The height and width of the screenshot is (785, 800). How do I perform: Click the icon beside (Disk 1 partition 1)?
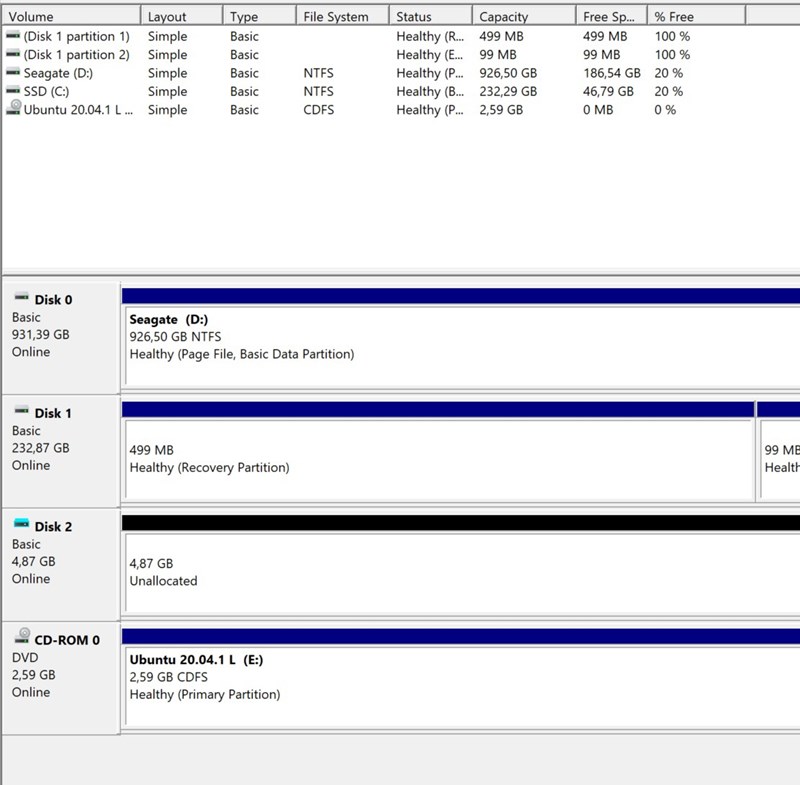click(x=13, y=36)
